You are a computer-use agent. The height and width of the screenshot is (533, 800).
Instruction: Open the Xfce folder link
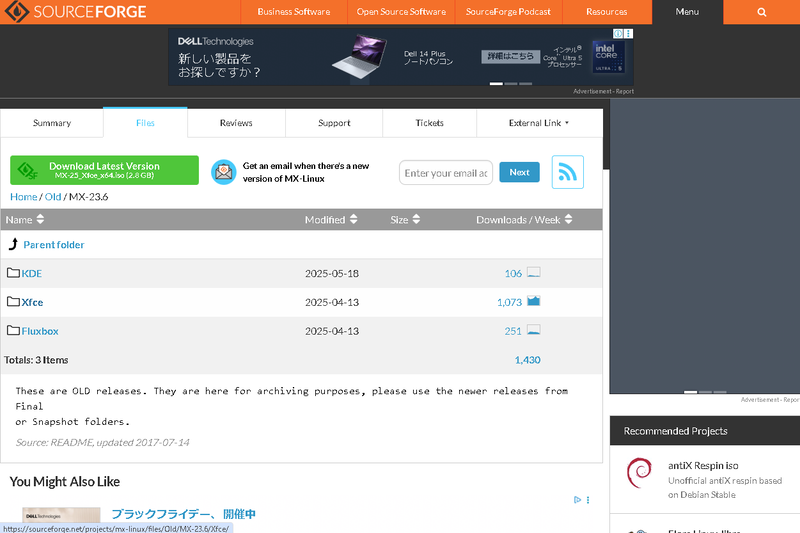[x=32, y=302]
